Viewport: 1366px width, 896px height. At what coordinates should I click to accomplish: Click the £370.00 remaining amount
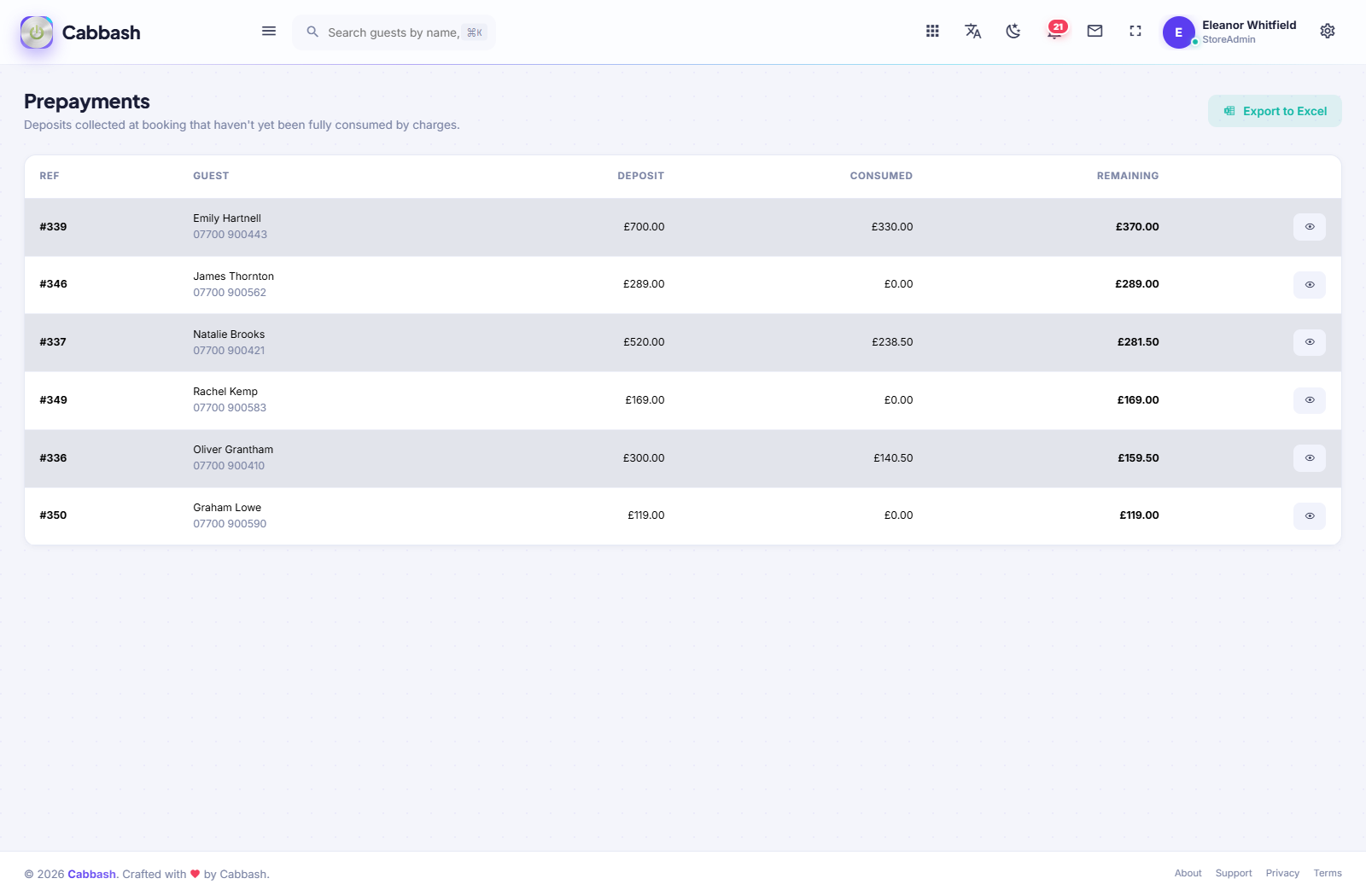(1137, 227)
